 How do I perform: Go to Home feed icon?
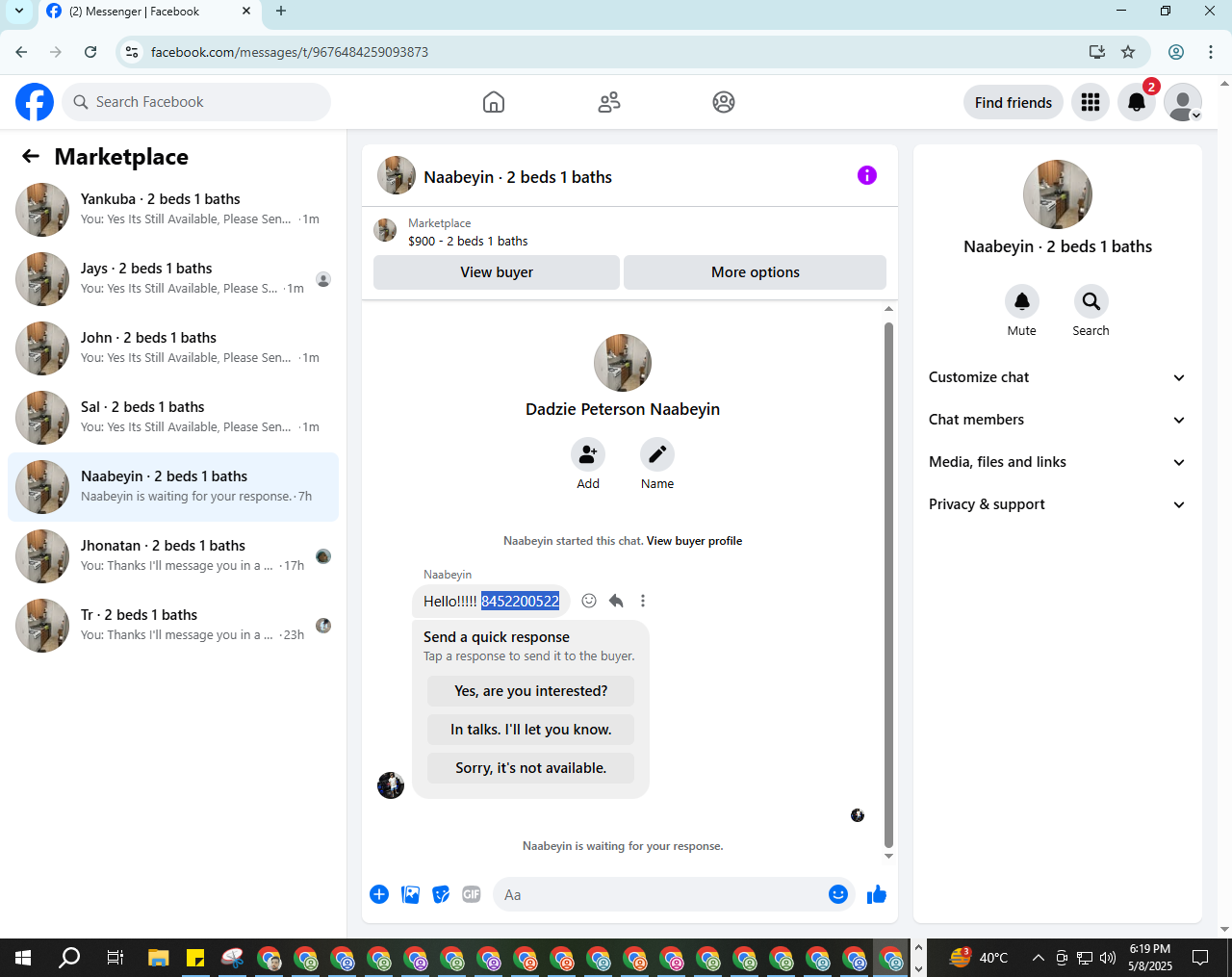[x=494, y=102]
